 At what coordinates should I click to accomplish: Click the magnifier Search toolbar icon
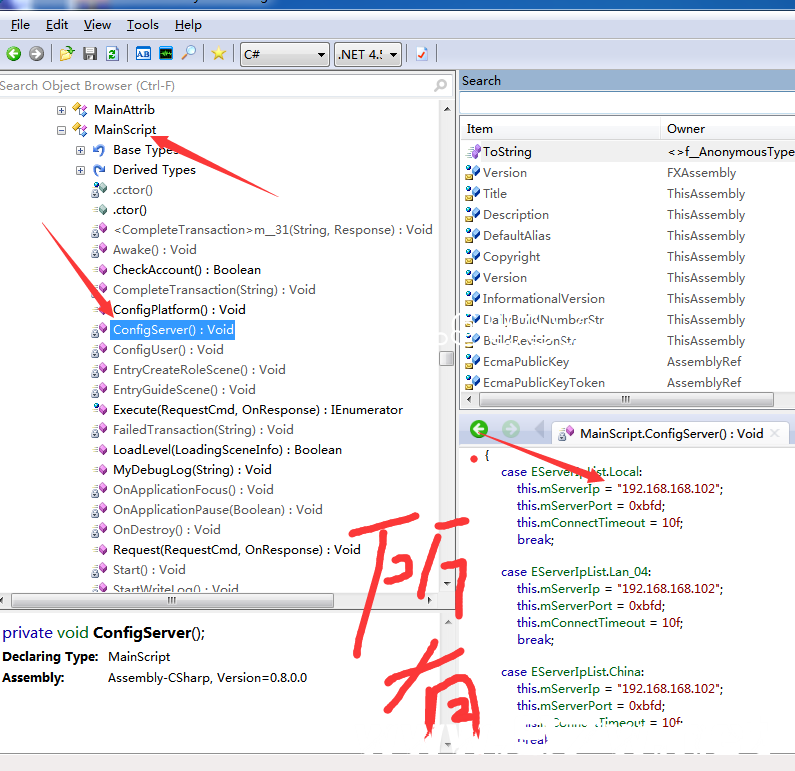[188, 54]
